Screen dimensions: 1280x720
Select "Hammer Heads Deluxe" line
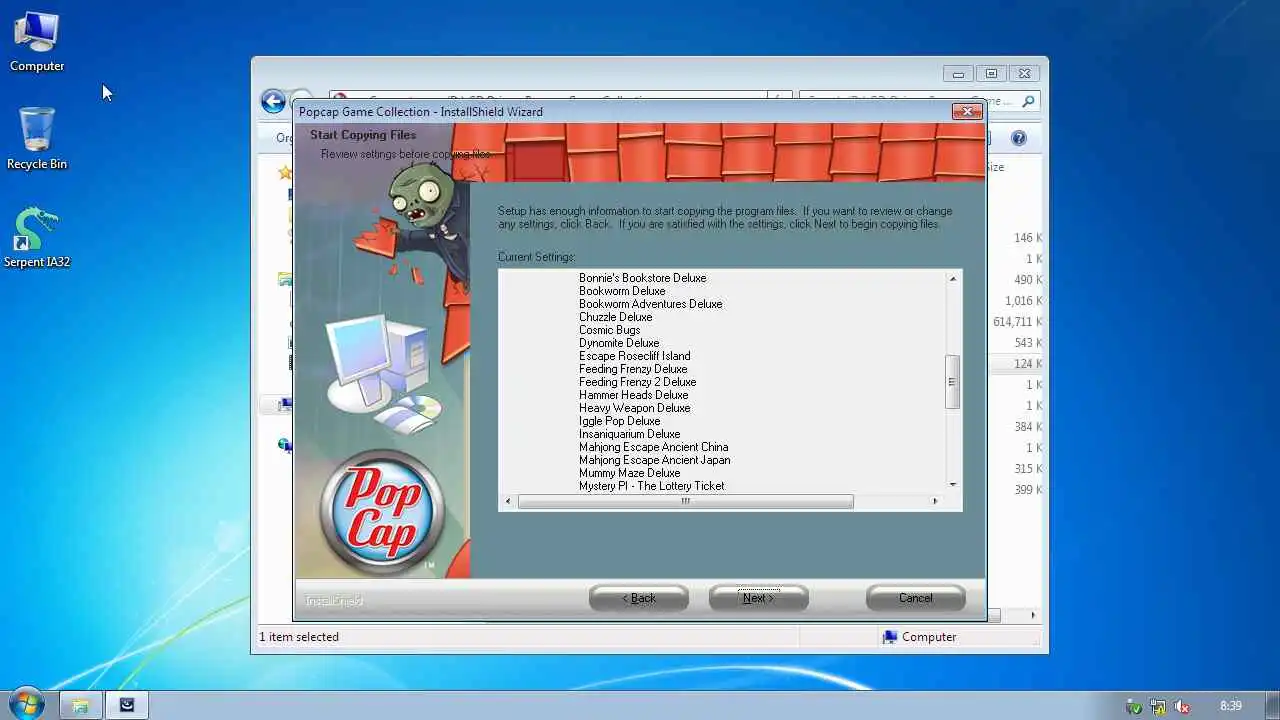(633, 395)
